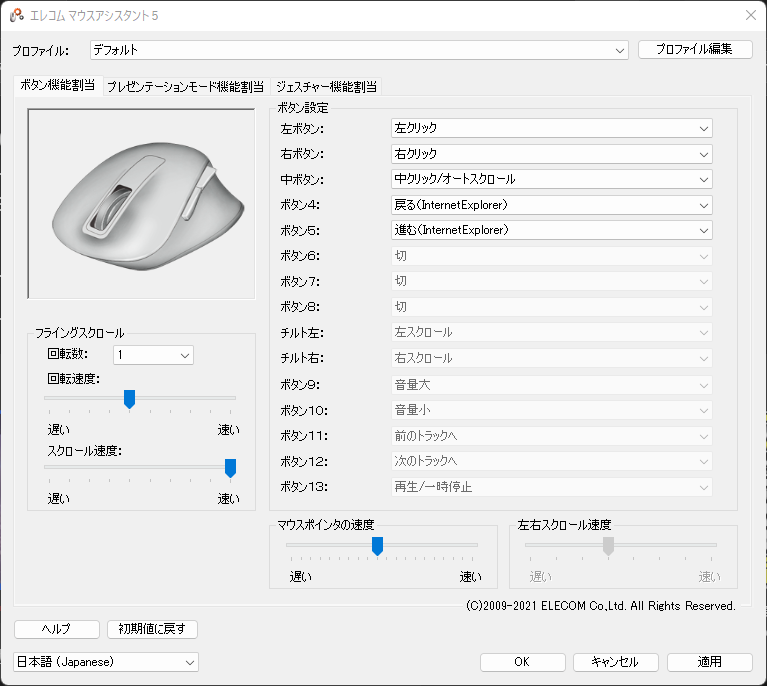Open the ボタン9 dropdown showing 音量大
The image size is (767, 686).
(552, 385)
